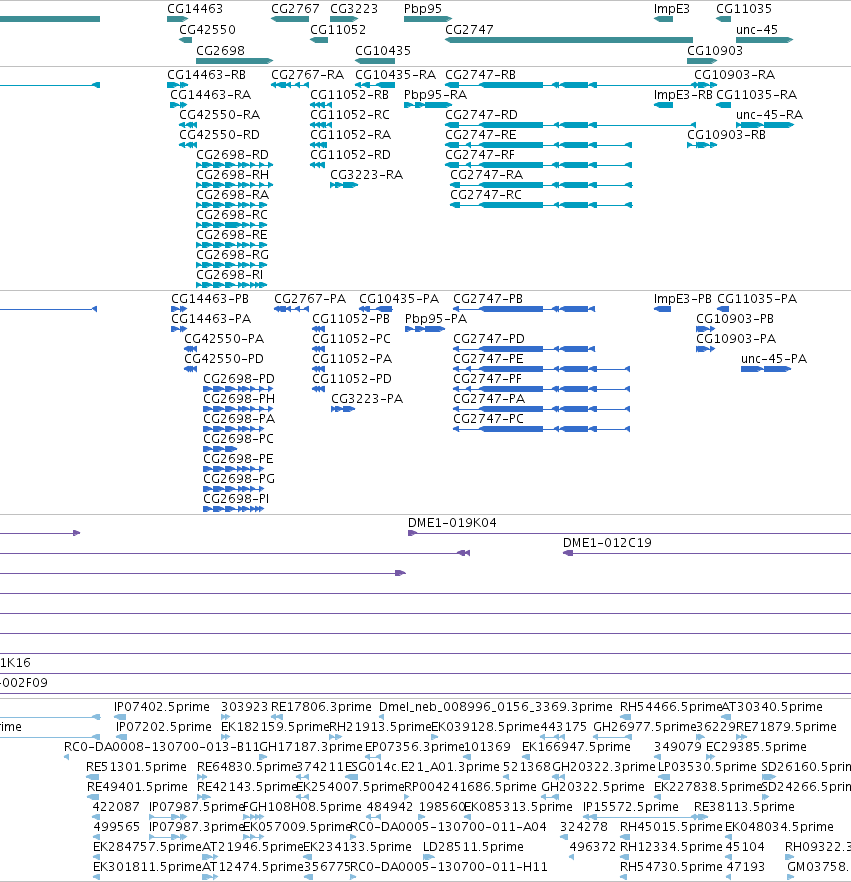Viewport: 851px width, 882px height.
Task: Select BAC clone DME1-012C19
Action: [x=607, y=543]
